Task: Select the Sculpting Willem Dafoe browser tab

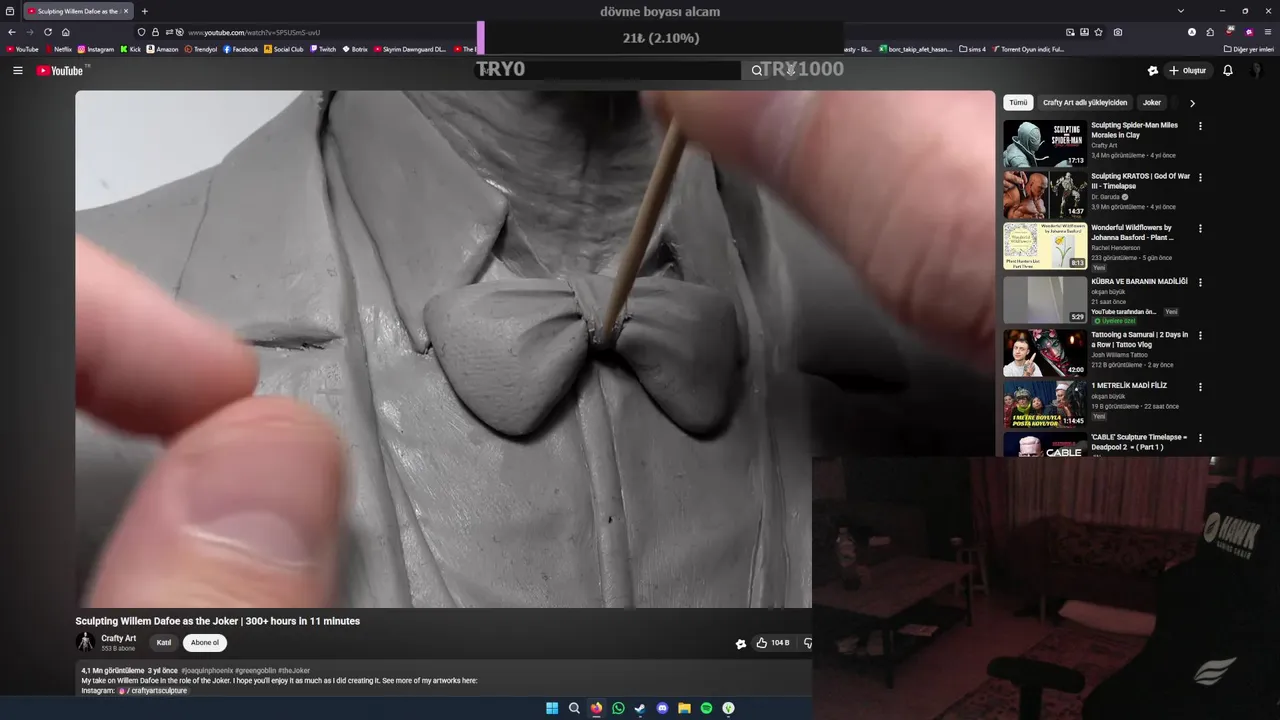Action: coord(78,11)
